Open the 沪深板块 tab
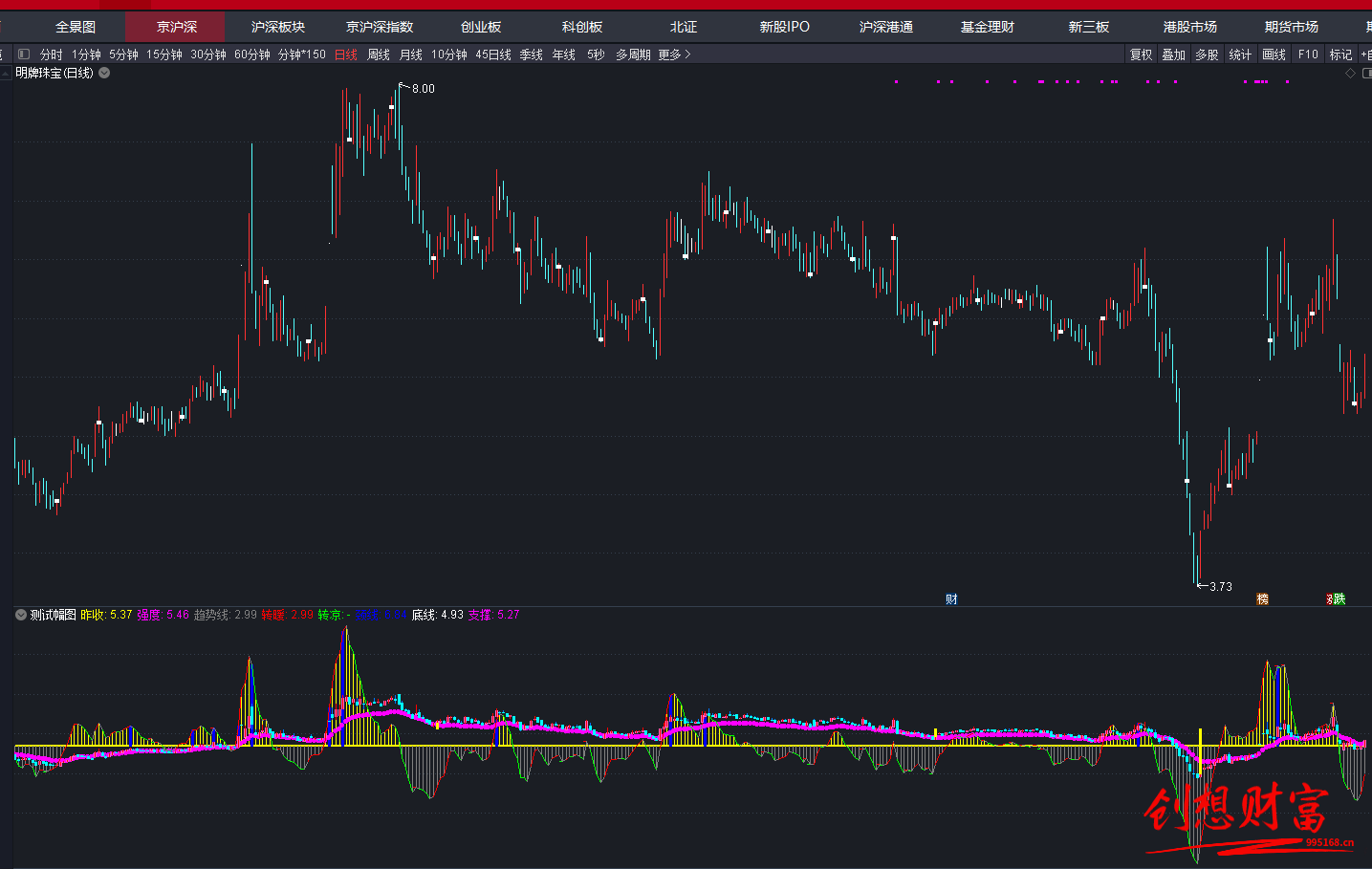 [x=278, y=27]
